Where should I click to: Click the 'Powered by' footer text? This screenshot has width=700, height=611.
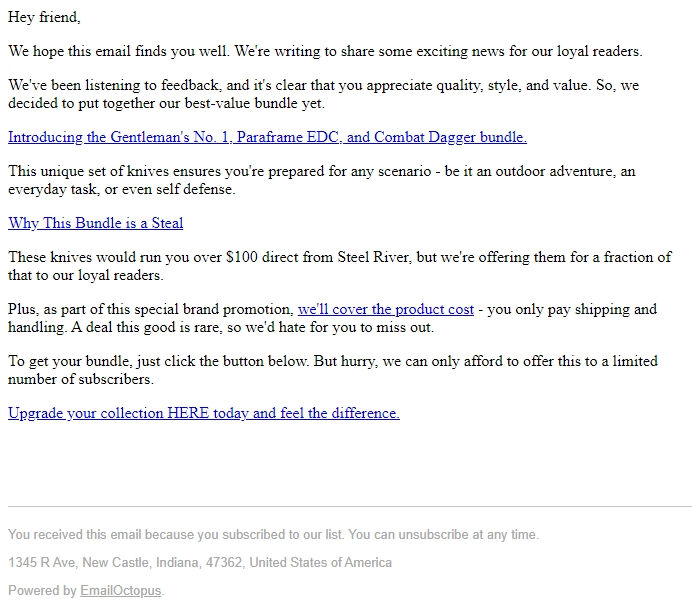point(42,590)
